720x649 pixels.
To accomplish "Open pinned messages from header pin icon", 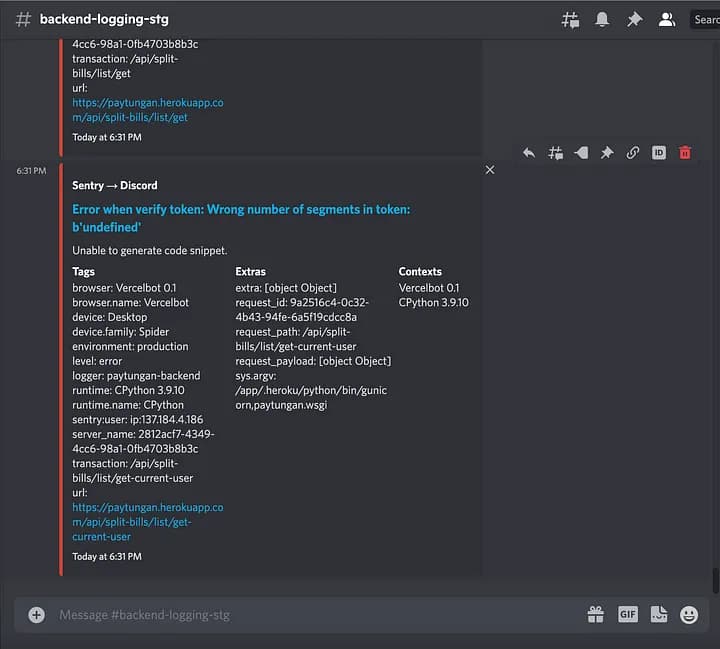I will [x=634, y=19].
